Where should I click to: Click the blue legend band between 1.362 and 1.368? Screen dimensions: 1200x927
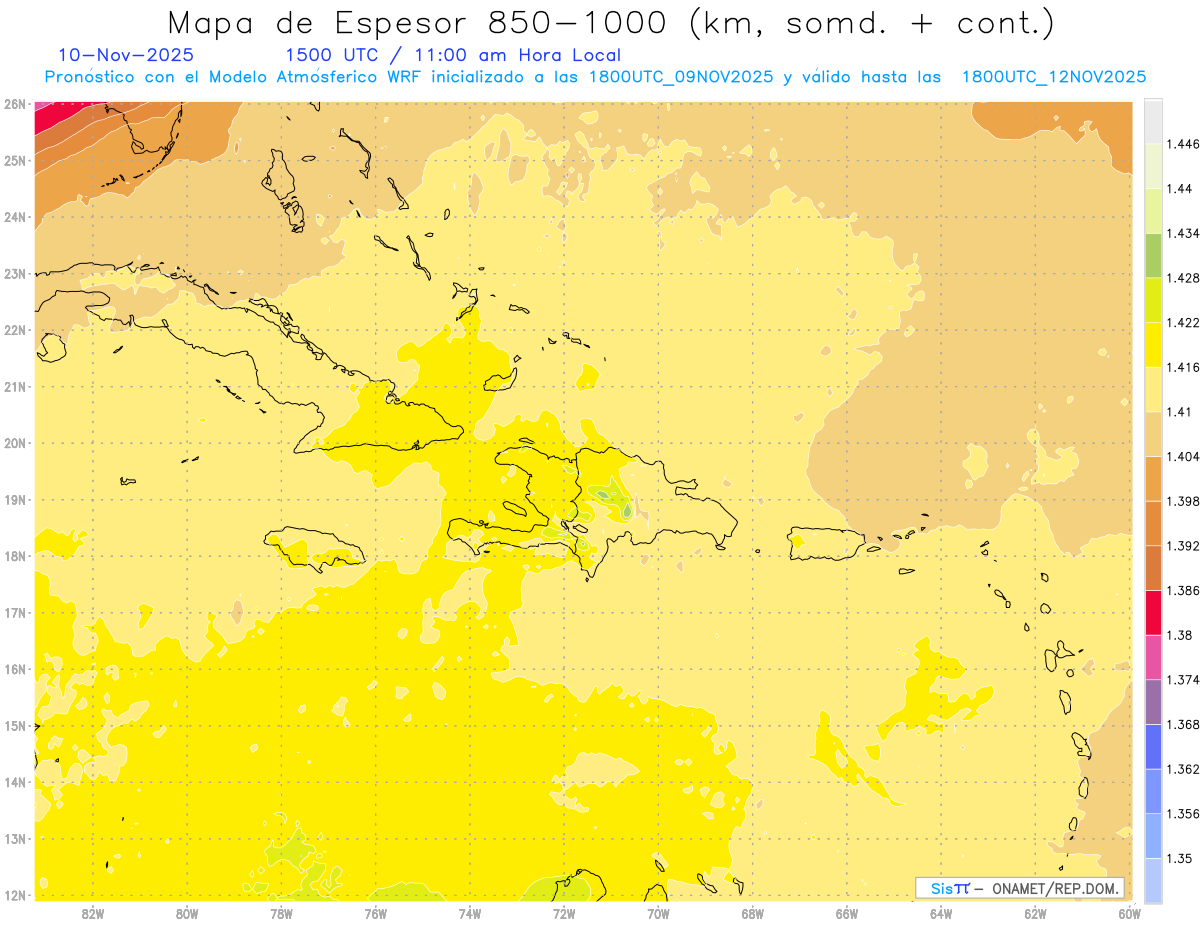pos(1153,746)
